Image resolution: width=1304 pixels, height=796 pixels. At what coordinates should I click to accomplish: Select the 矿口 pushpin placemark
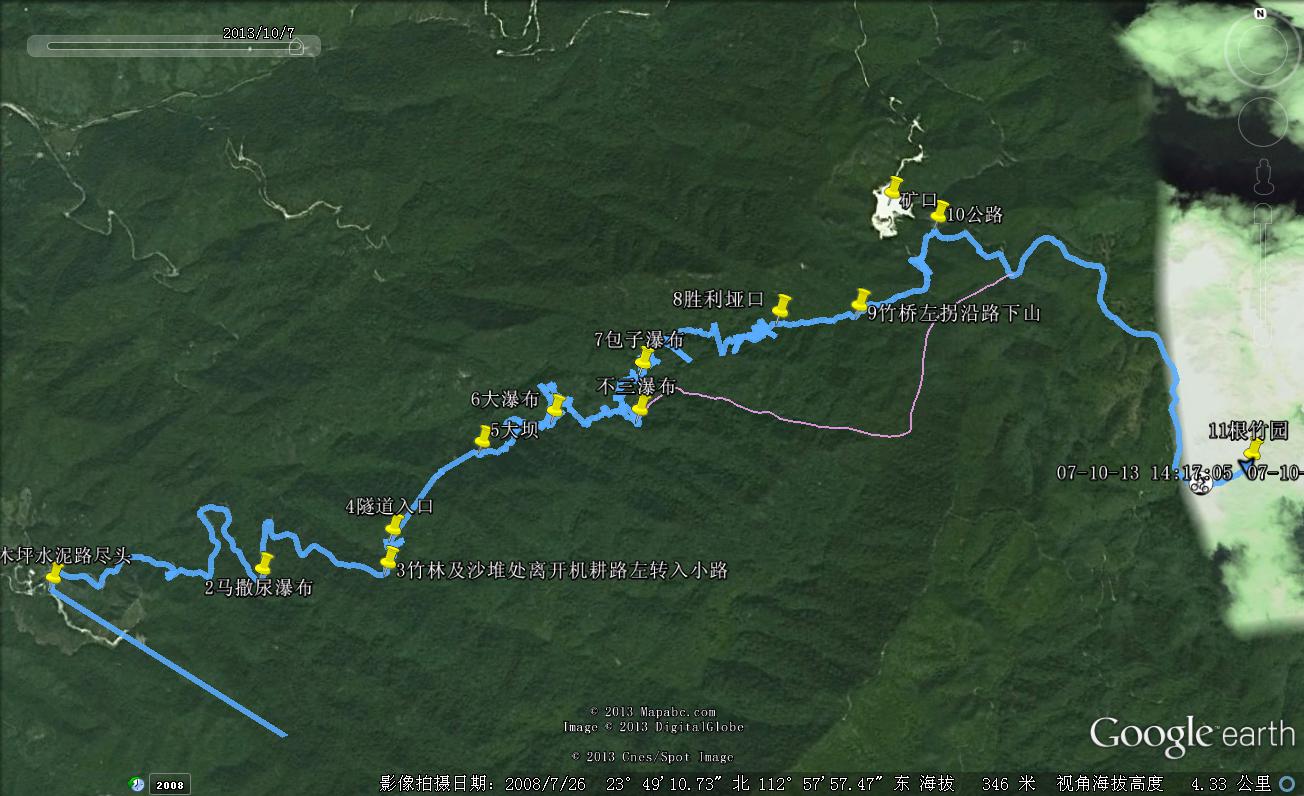pos(893,187)
